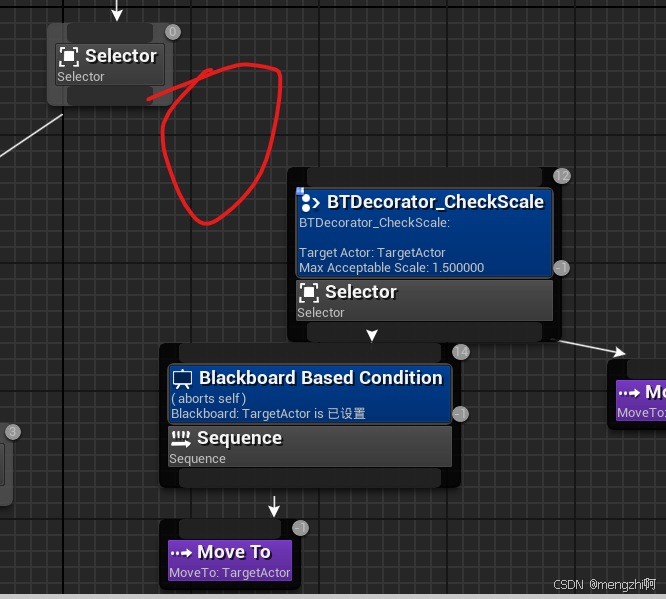Click the MoveTo: TargetActor description text
The width and height of the screenshot is (666, 599).
230,573
